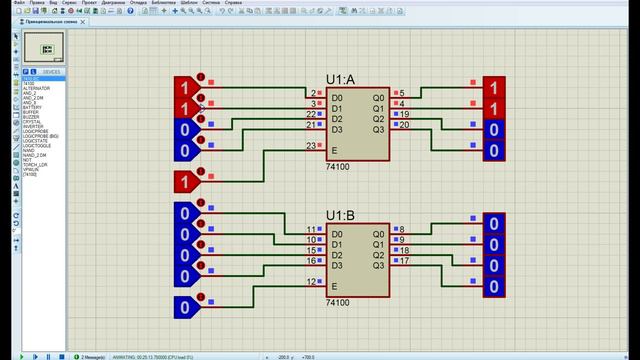Select the 2D Line drawing tool
This screenshot has width=640, height=360.
16,147
